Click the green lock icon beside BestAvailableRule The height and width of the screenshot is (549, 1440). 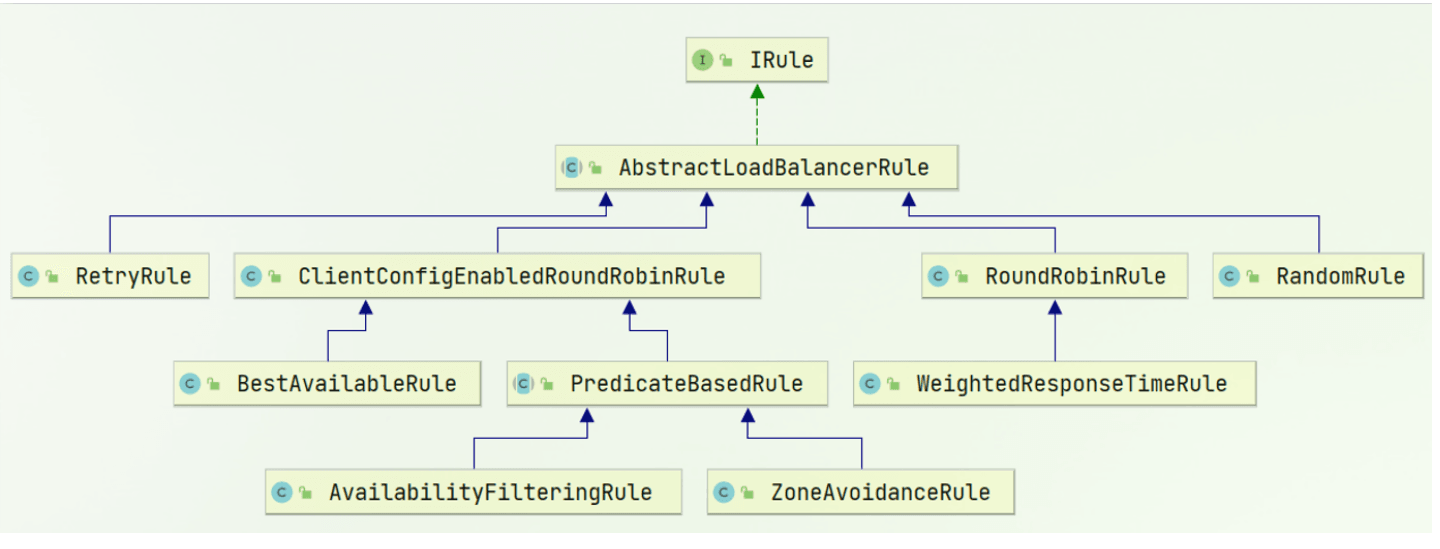click(214, 385)
